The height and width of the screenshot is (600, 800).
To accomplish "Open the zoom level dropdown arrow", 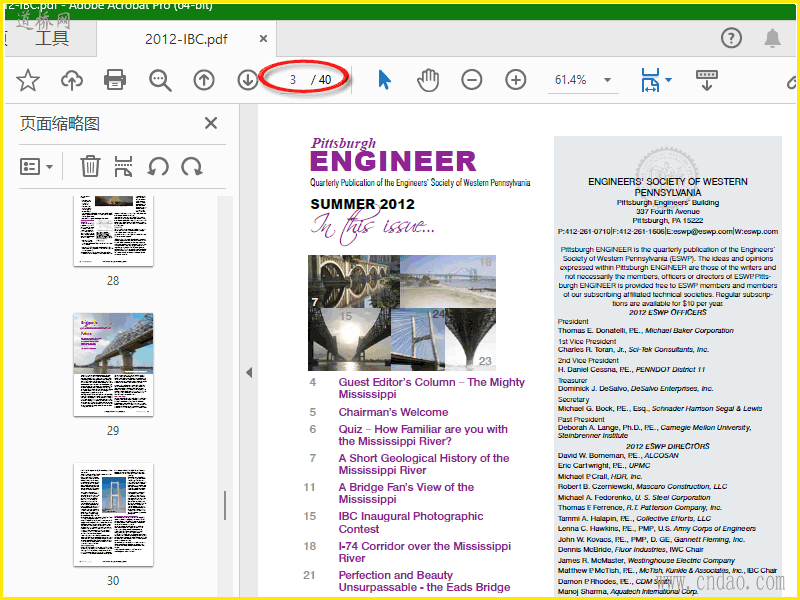I will 607,80.
